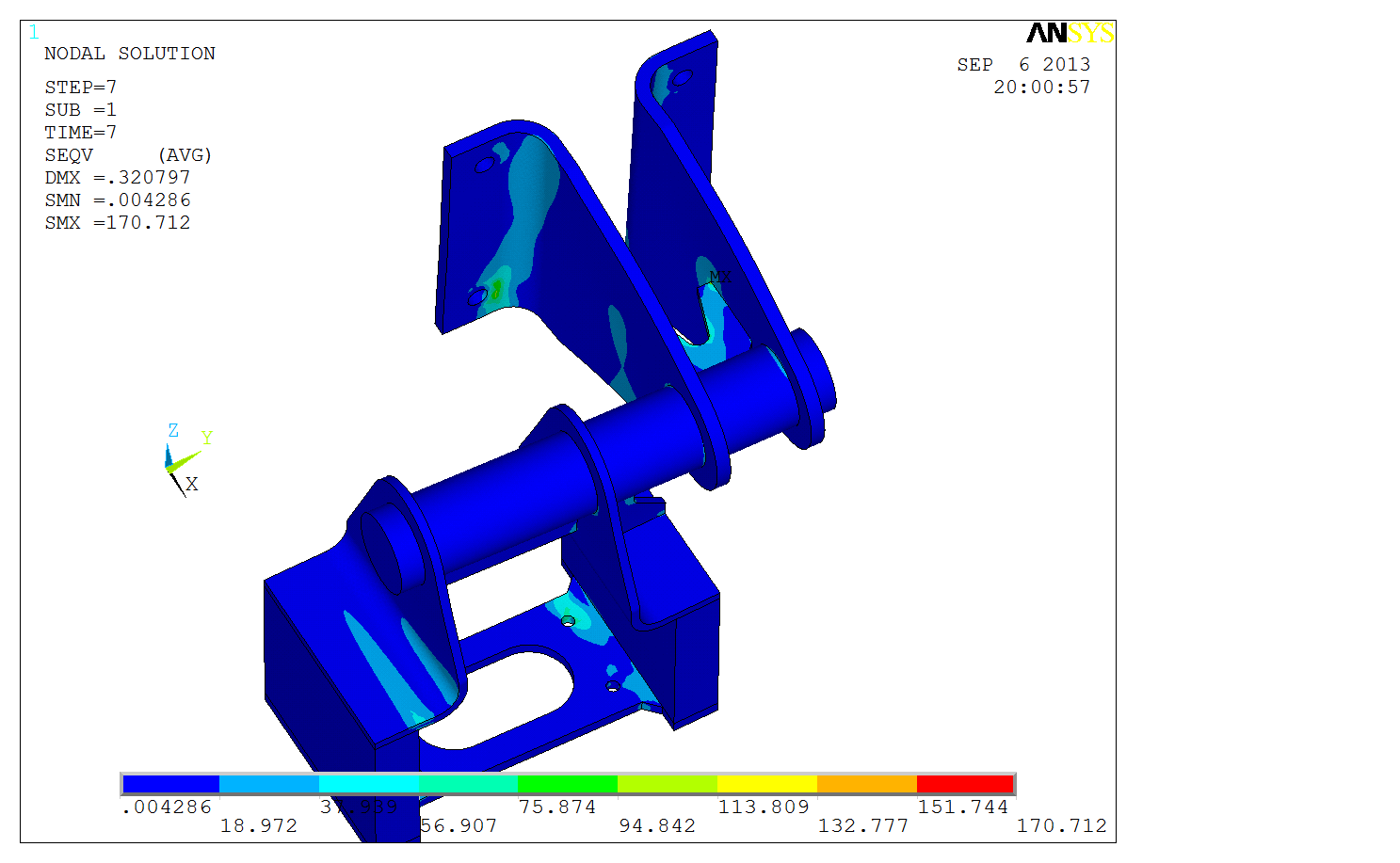Click the legend minimum value .004286
Screen dimensions: 1400x863
(167, 807)
